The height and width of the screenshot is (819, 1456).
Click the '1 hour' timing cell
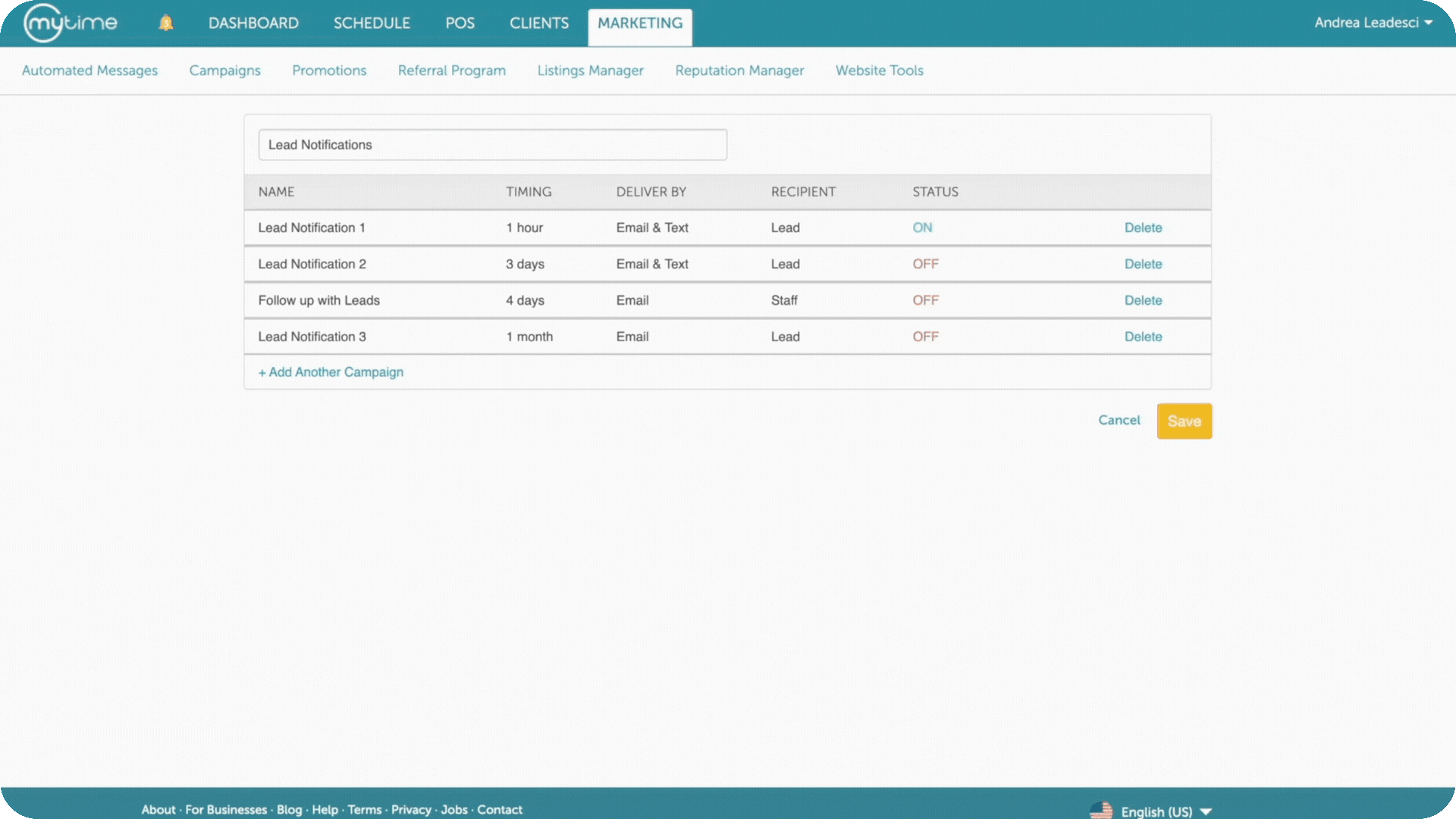click(525, 227)
